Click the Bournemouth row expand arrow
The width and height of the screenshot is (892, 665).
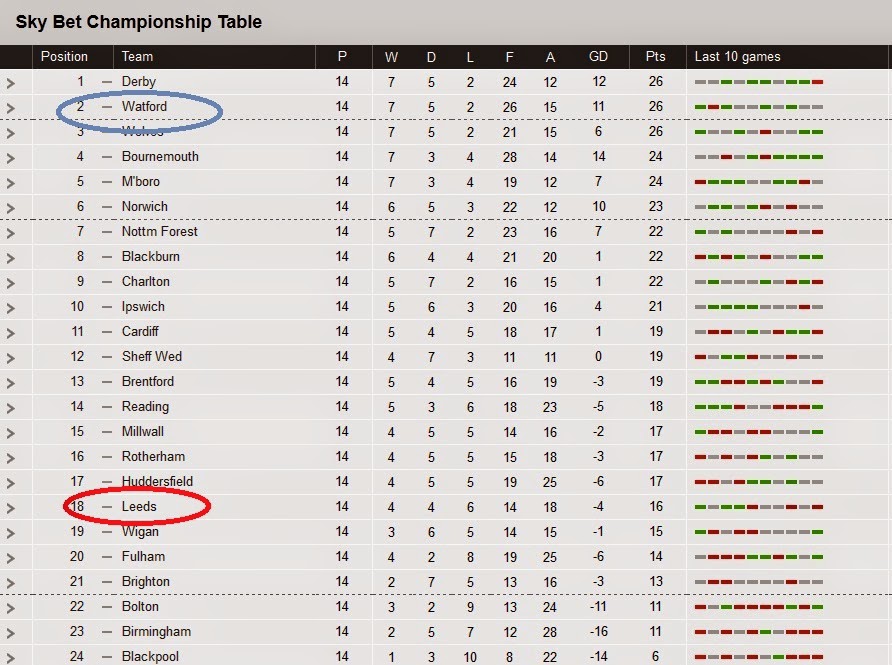tap(11, 158)
